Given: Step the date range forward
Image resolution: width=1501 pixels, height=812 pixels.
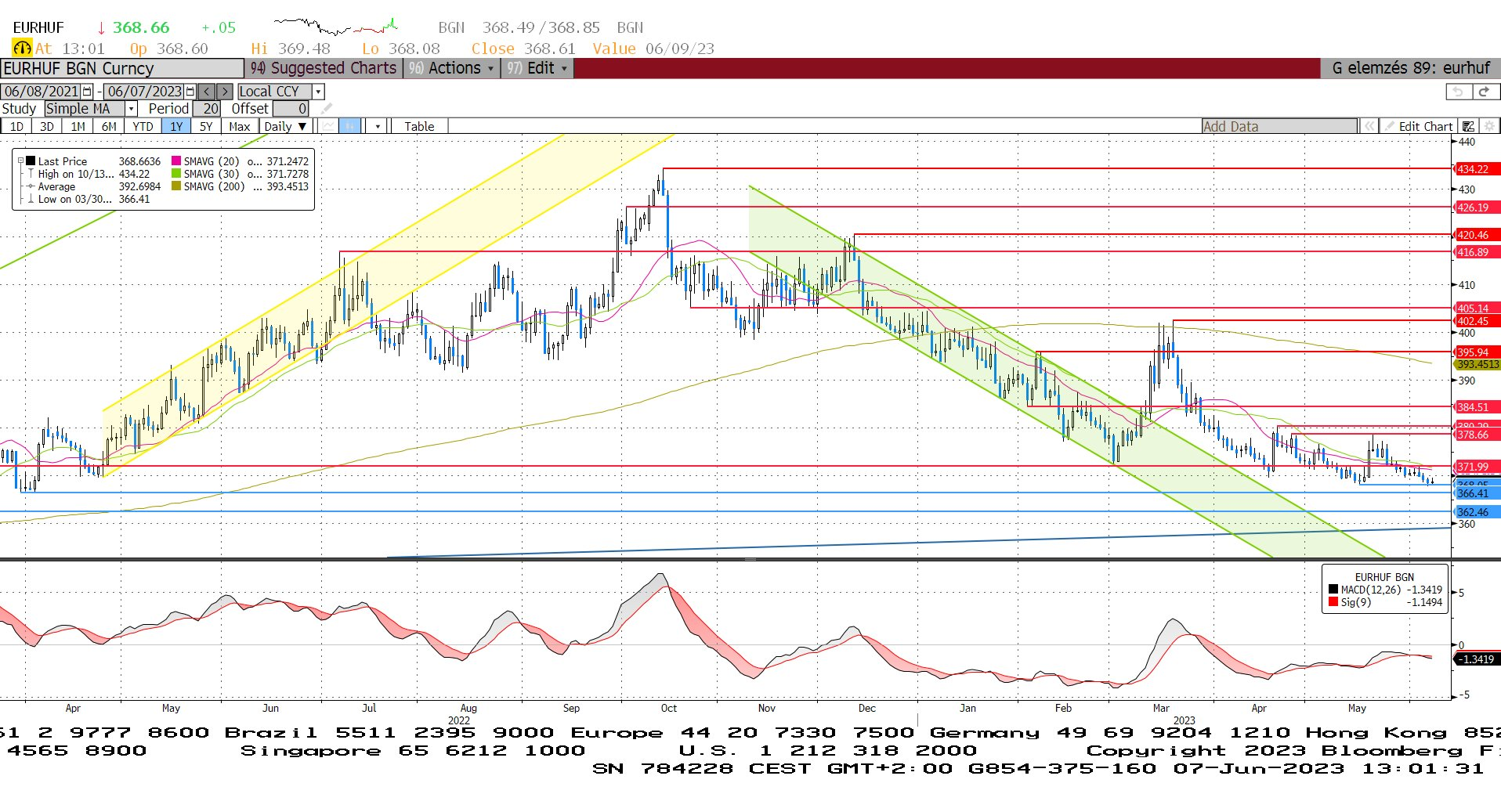Looking at the screenshot, I should point(225,91).
